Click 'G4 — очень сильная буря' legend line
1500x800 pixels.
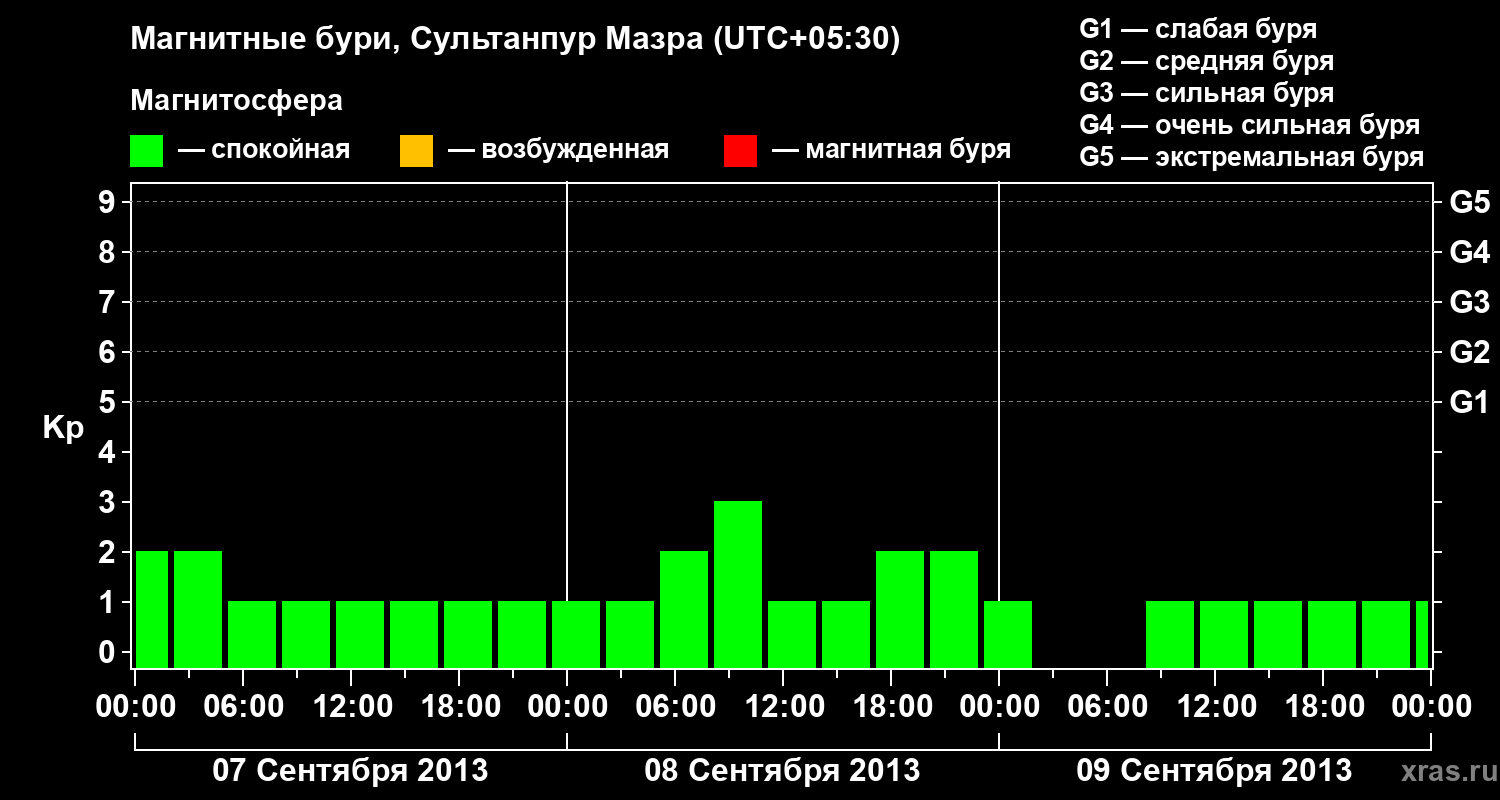click(x=1250, y=125)
